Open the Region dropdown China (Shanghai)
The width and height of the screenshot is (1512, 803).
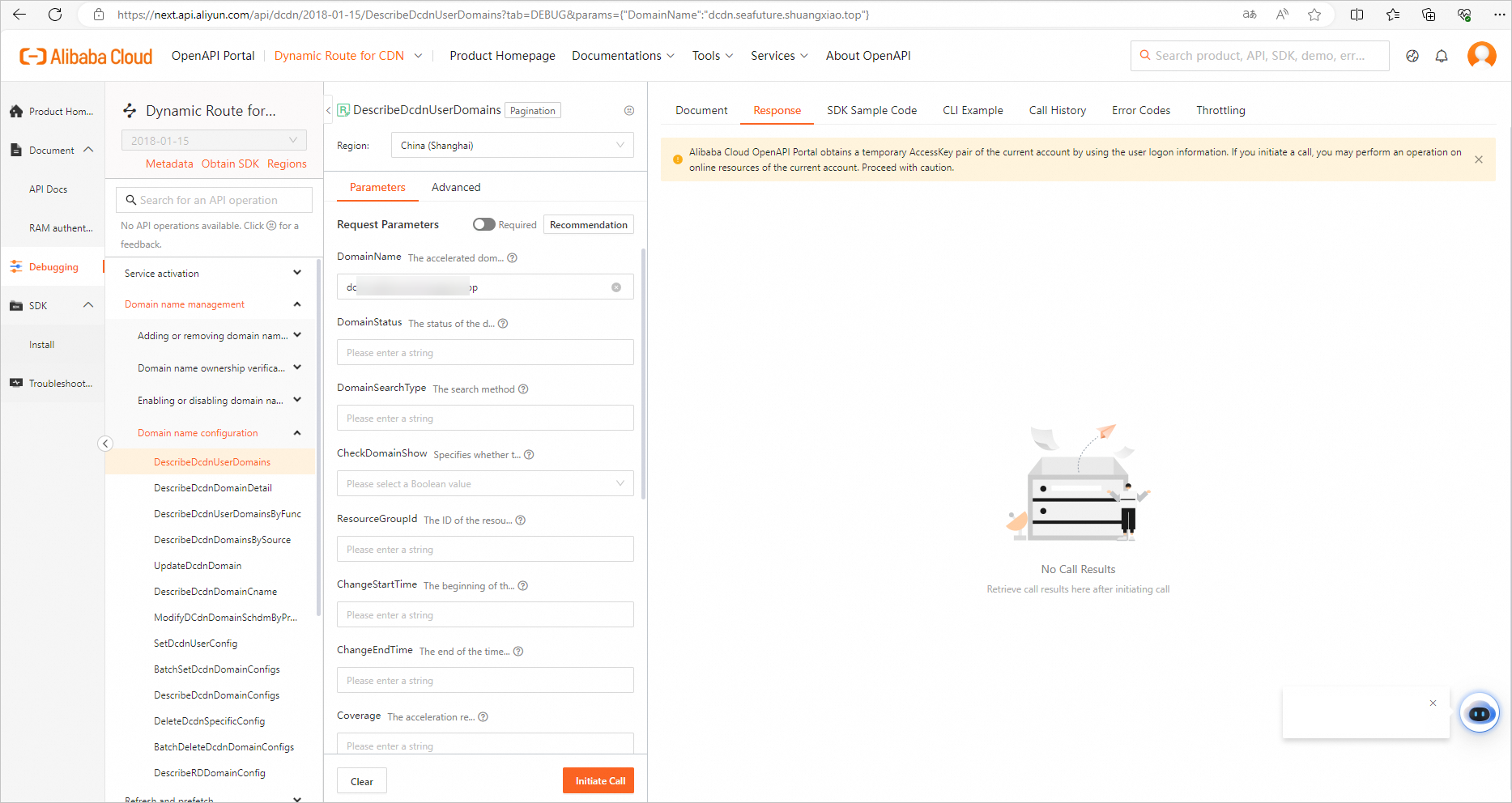coord(512,146)
